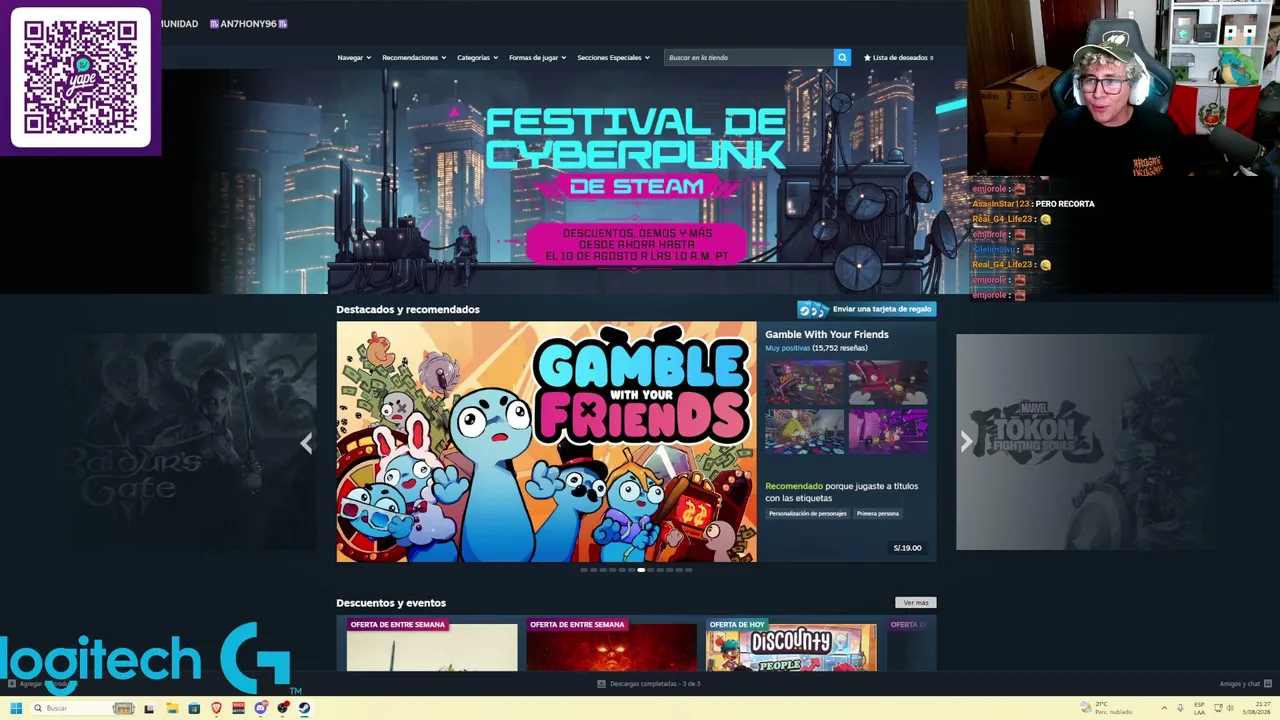1280x720 pixels.
Task: Click the add a product plus icon
Action: (x=11, y=684)
